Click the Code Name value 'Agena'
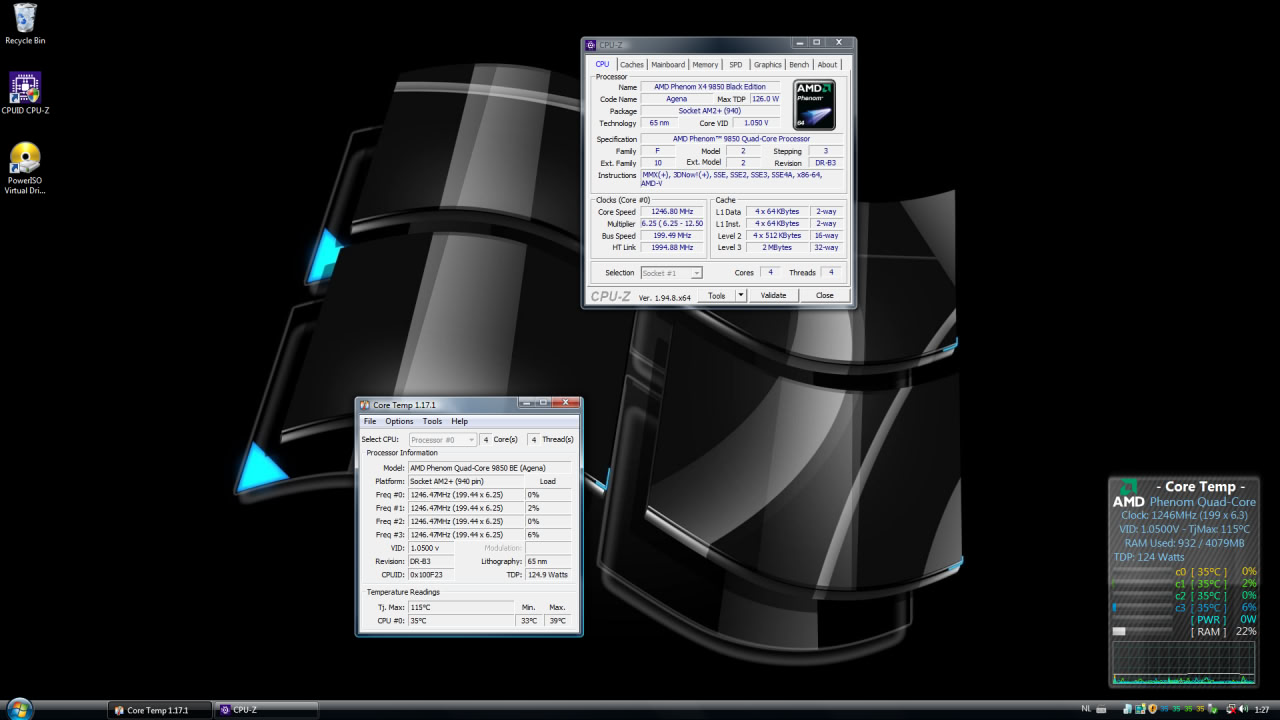 click(677, 99)
